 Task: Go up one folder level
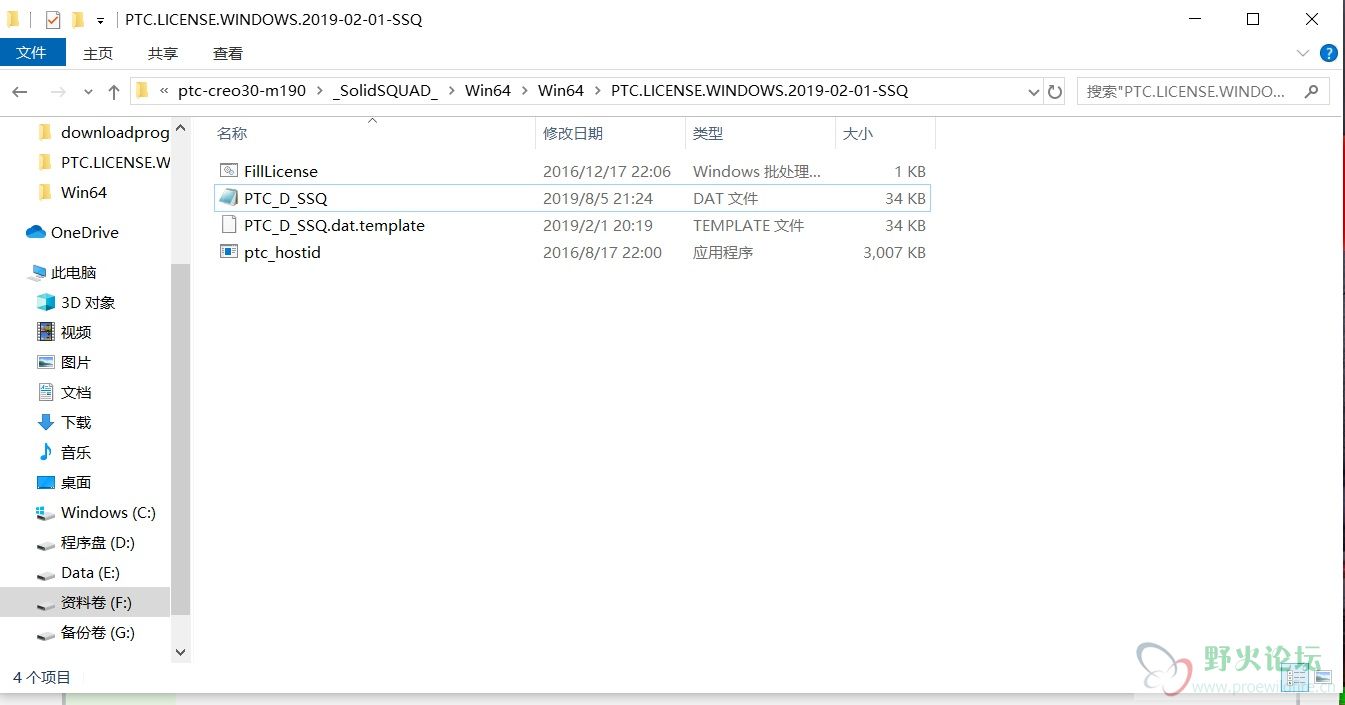point(114,91)
